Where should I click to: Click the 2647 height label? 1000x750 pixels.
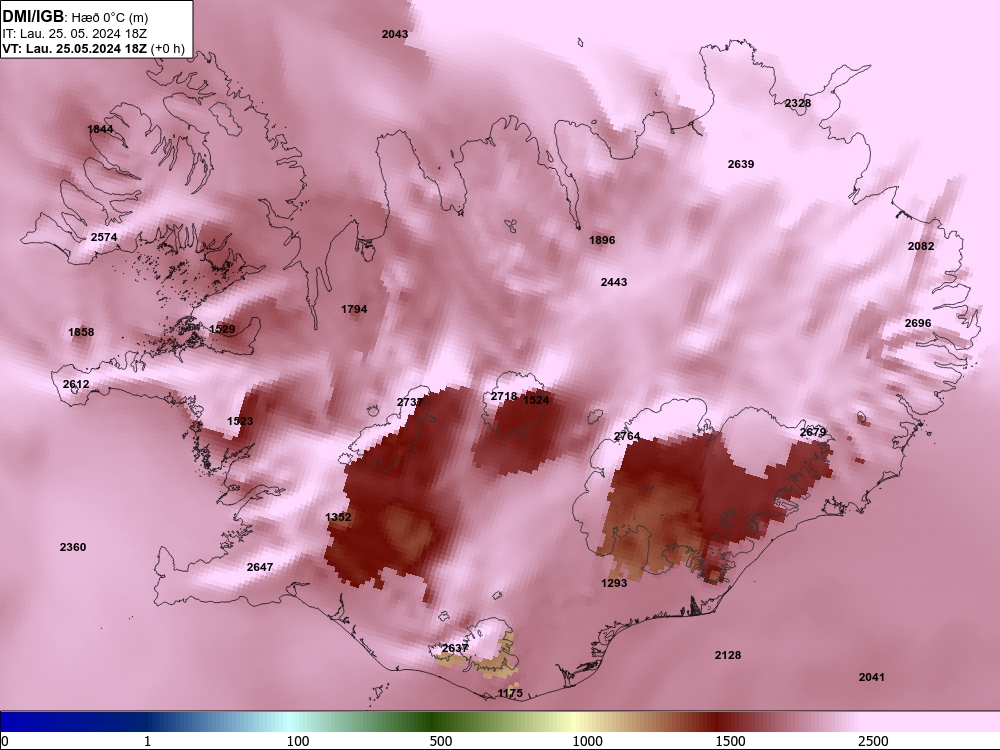[x=260, y=567]
